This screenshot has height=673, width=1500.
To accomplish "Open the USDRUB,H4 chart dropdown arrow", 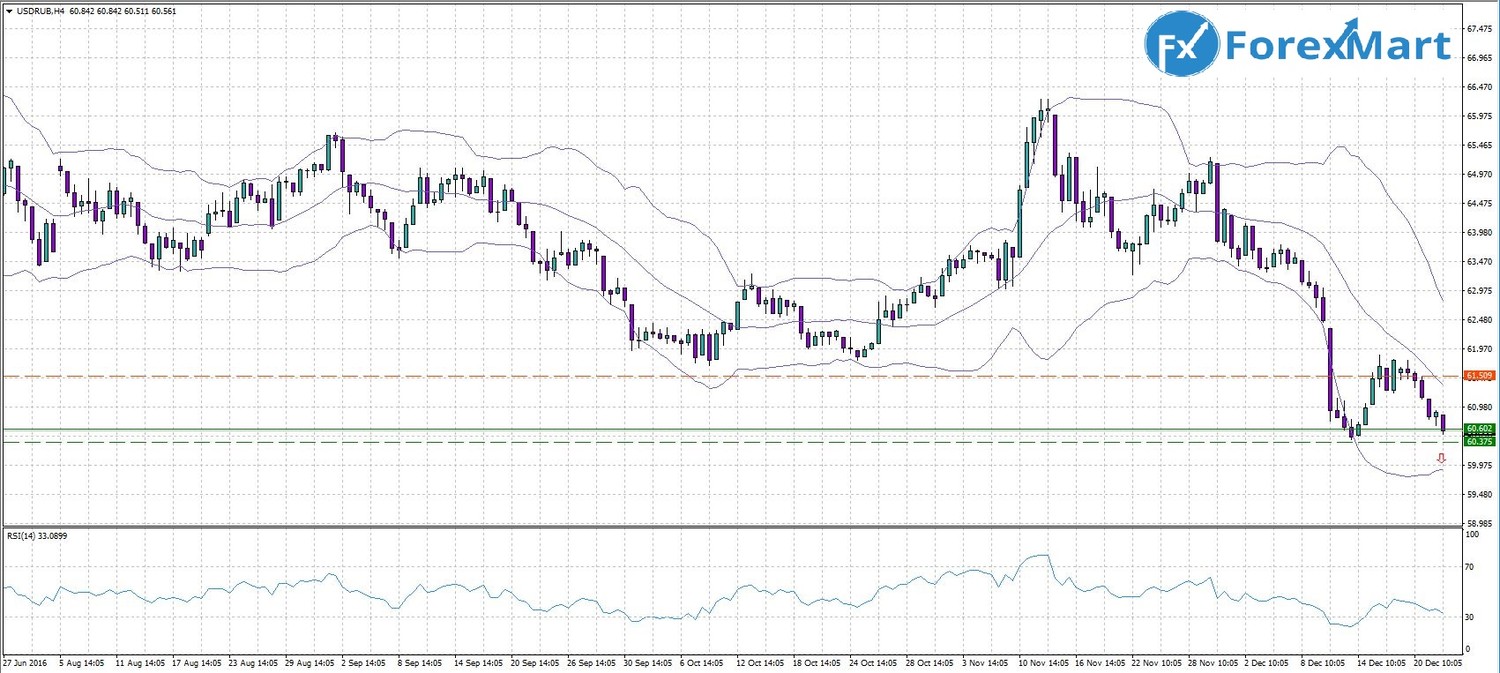I will (7, 11).
